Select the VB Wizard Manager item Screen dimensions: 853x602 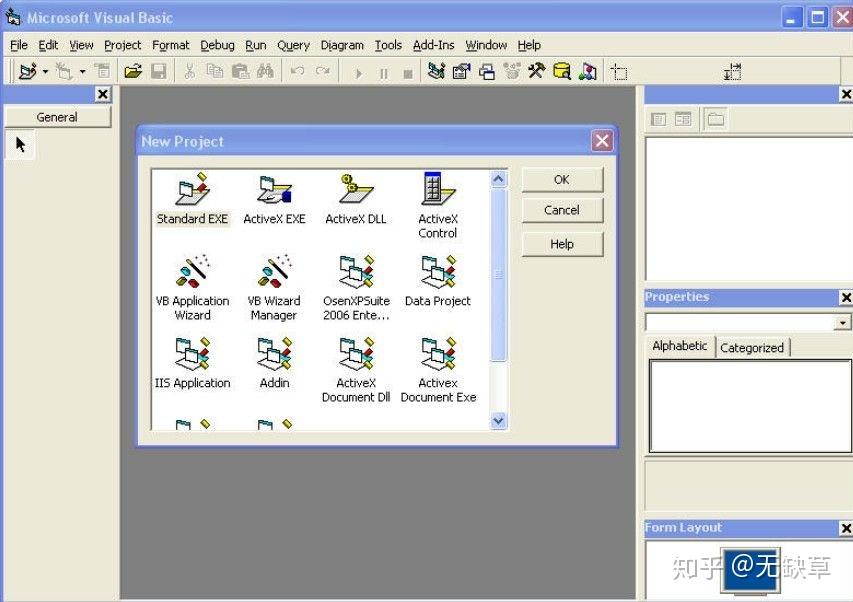click(274, 288)
